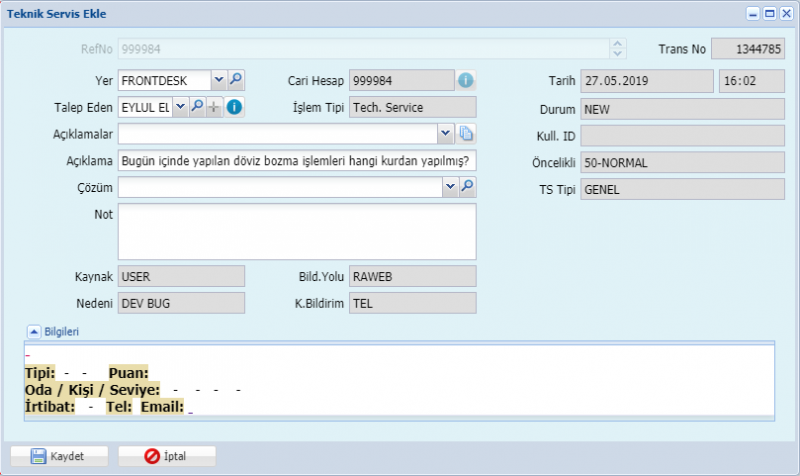Click the Kaynak USER field
Viewport: 800px width, 476px height.
coord(181,276)
